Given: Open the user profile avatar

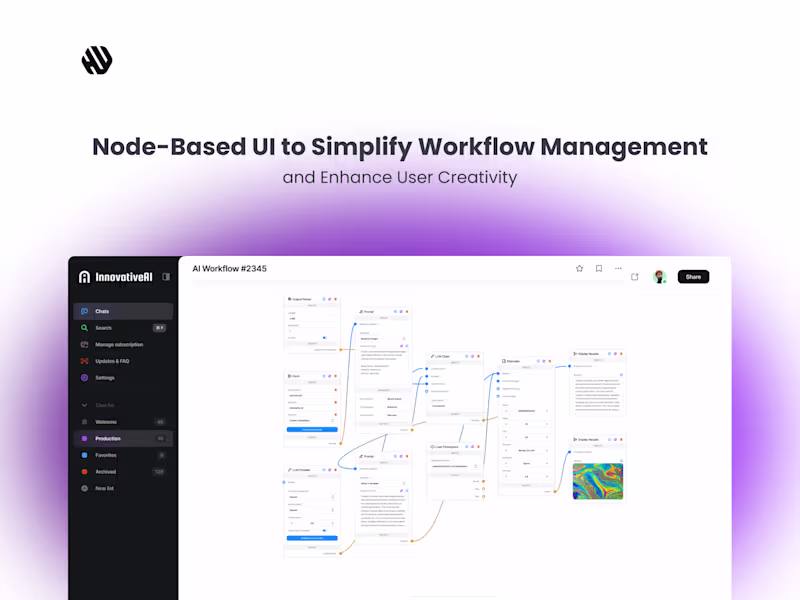Looking at the screenshot, I should point(660,277).
